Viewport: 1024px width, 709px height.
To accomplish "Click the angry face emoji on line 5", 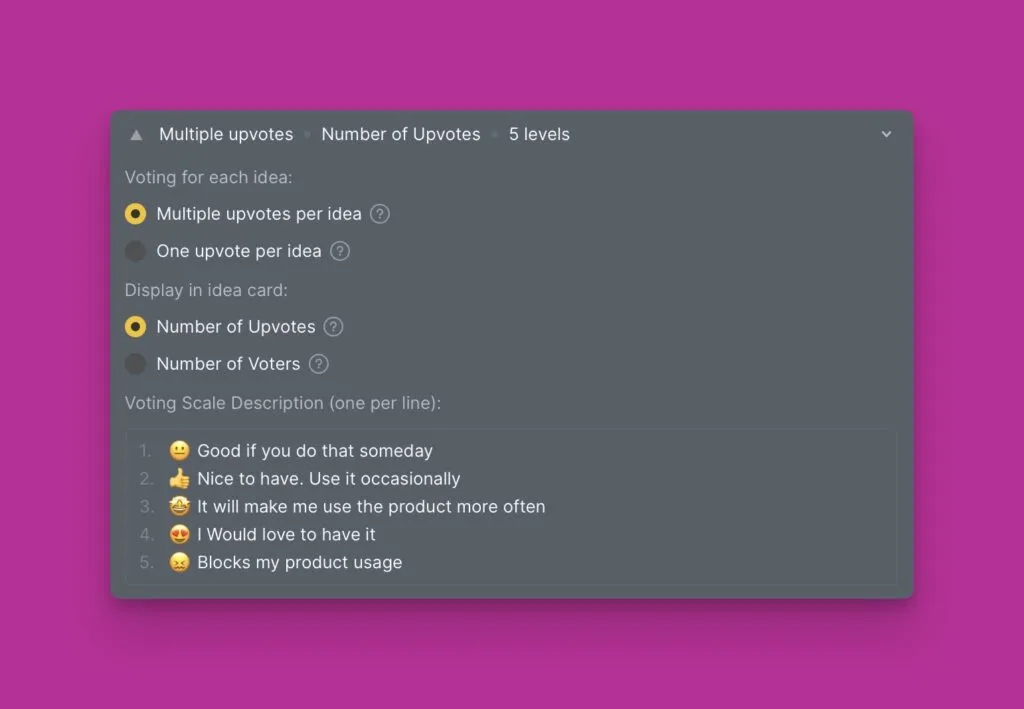I will (179, 563).
